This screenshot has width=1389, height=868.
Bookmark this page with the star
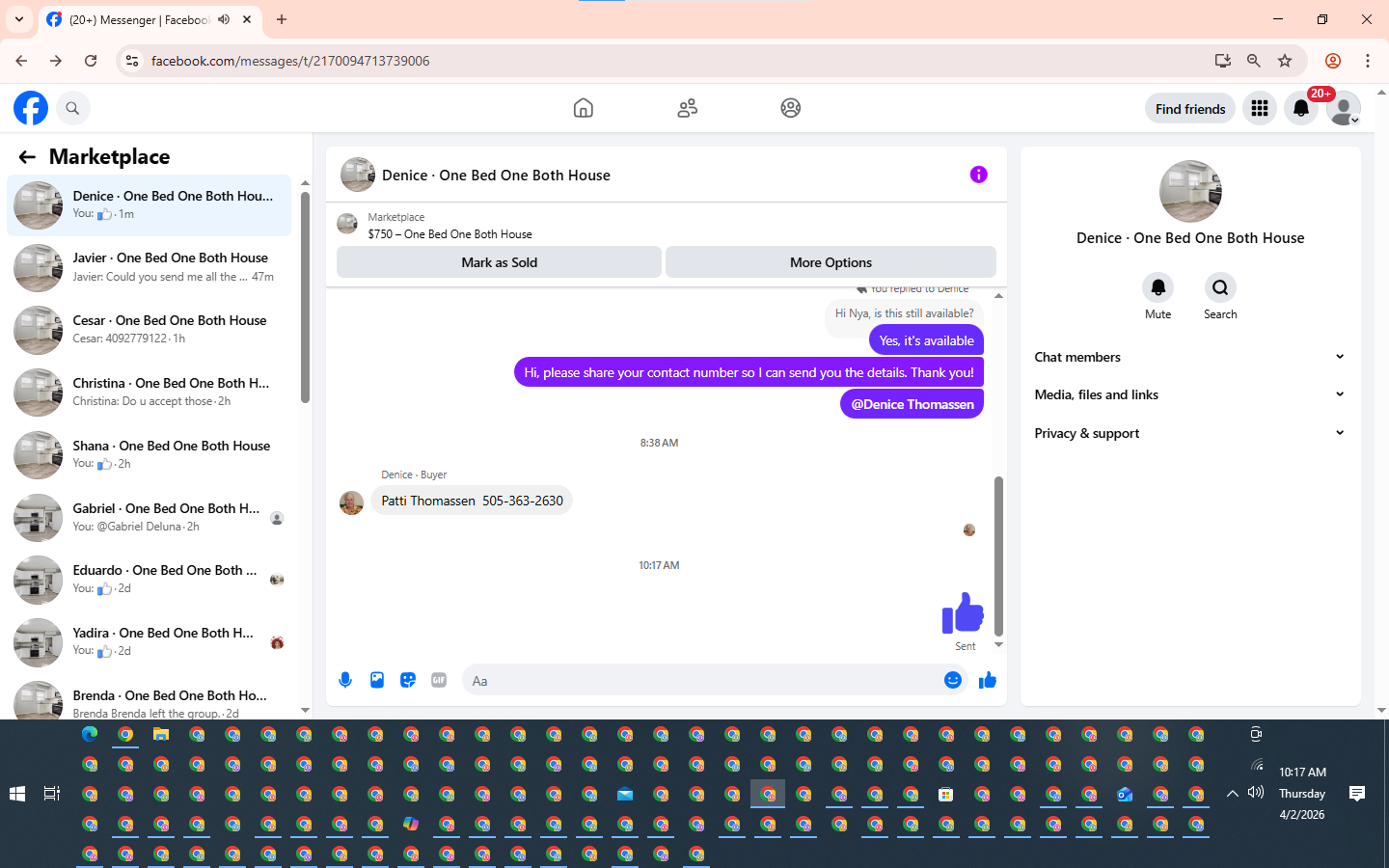[x=1285, y=61]
